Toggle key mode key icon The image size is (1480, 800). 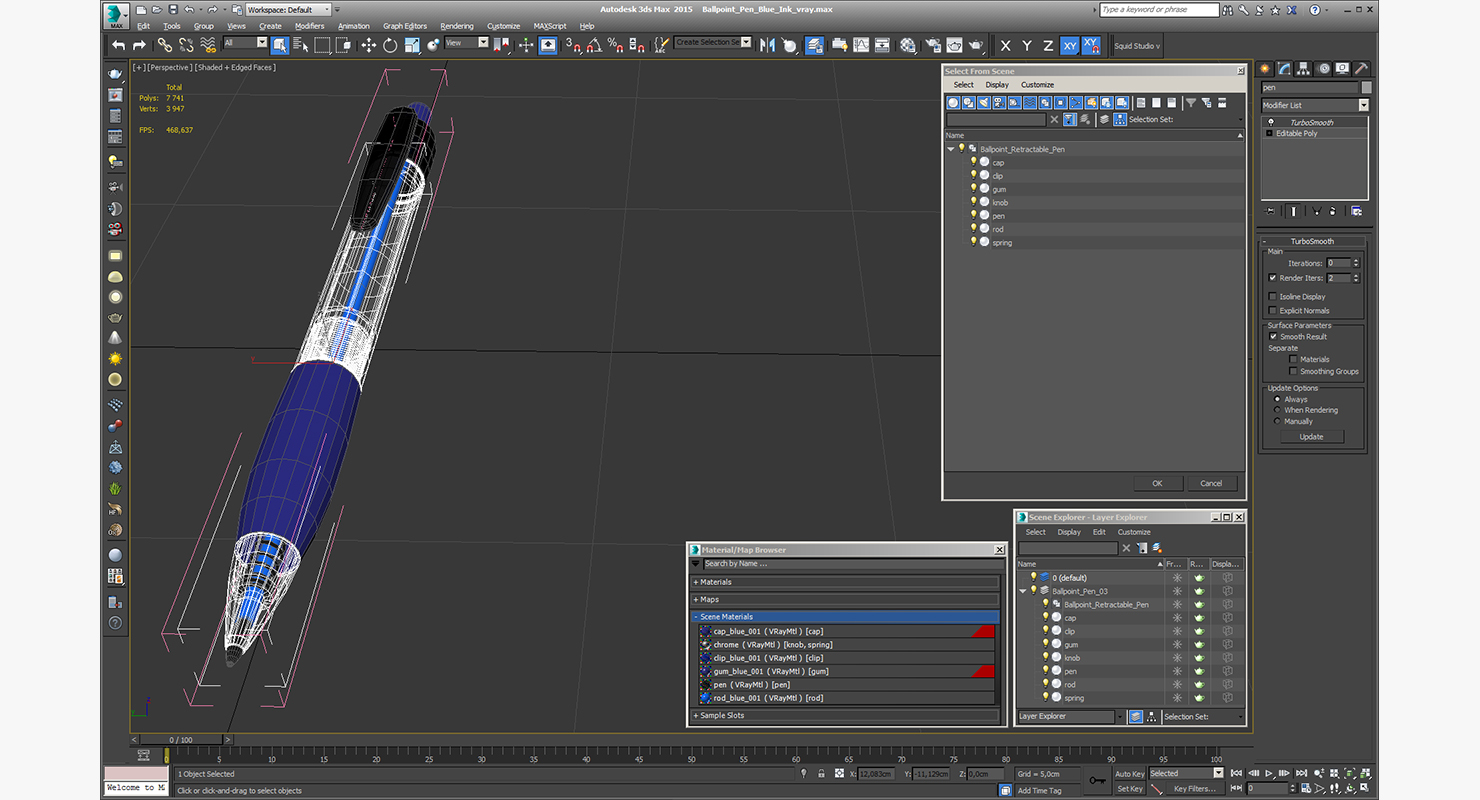1097,780
